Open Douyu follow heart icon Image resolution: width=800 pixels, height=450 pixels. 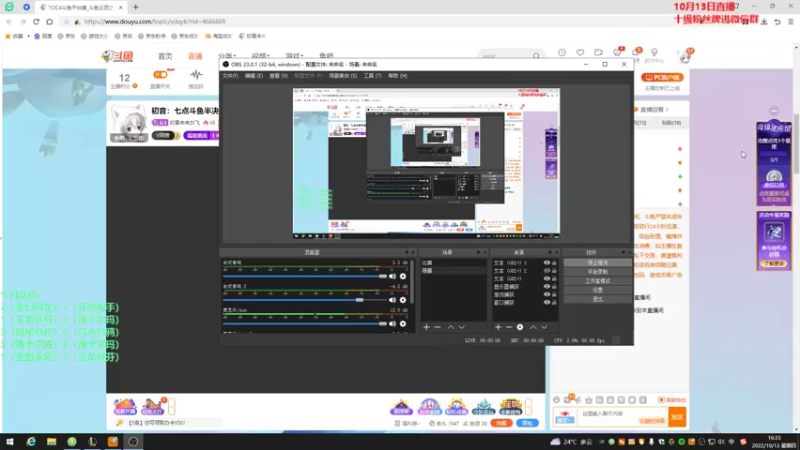580,53
